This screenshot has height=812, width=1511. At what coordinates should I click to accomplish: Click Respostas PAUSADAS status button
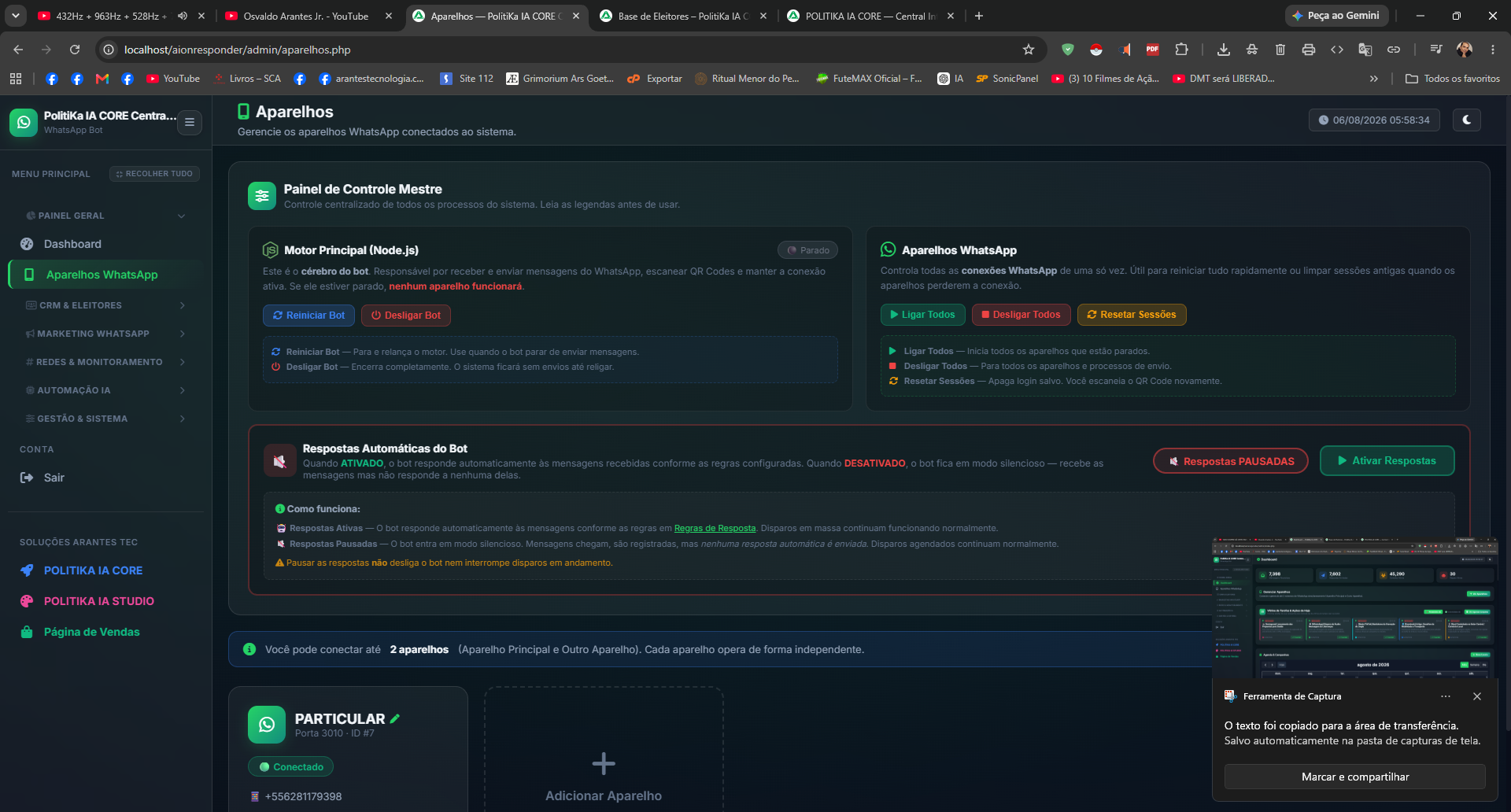(x=1231, y=461)
